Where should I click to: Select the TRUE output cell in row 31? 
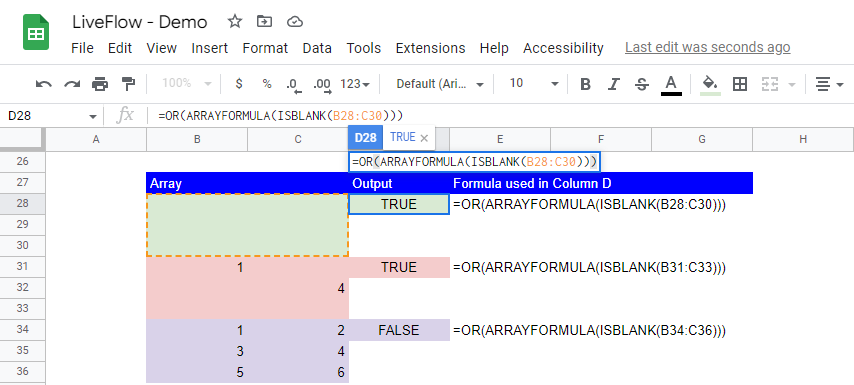tap(399, 267)
